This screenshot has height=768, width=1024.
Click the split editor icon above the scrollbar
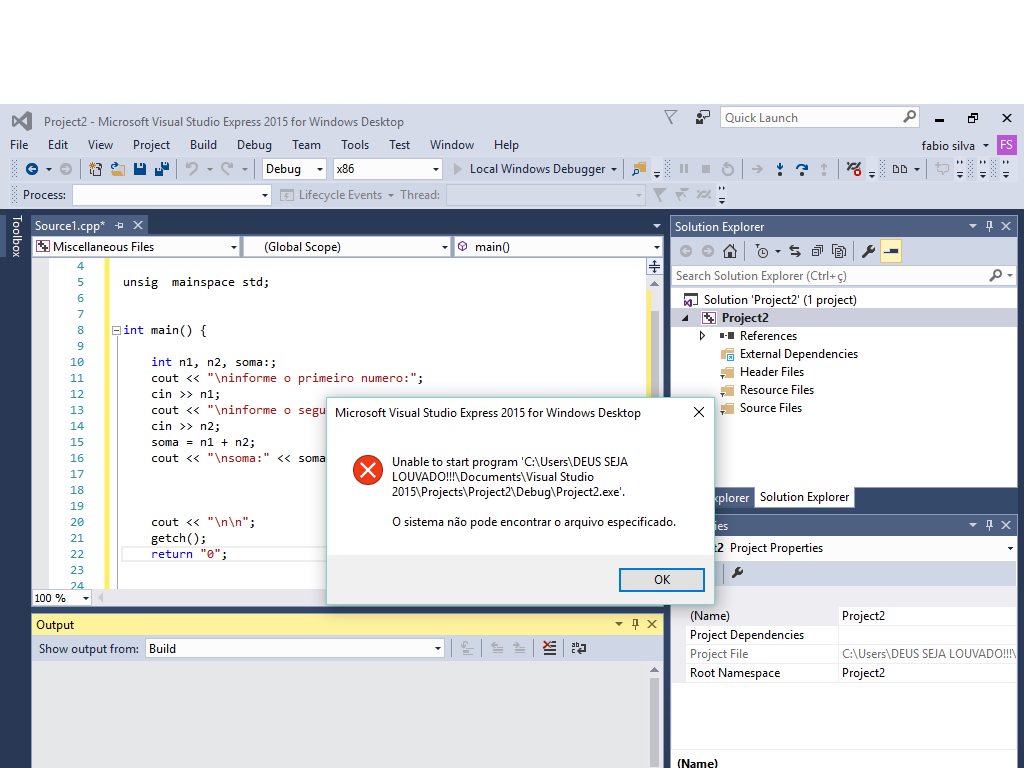pos(654,266)
